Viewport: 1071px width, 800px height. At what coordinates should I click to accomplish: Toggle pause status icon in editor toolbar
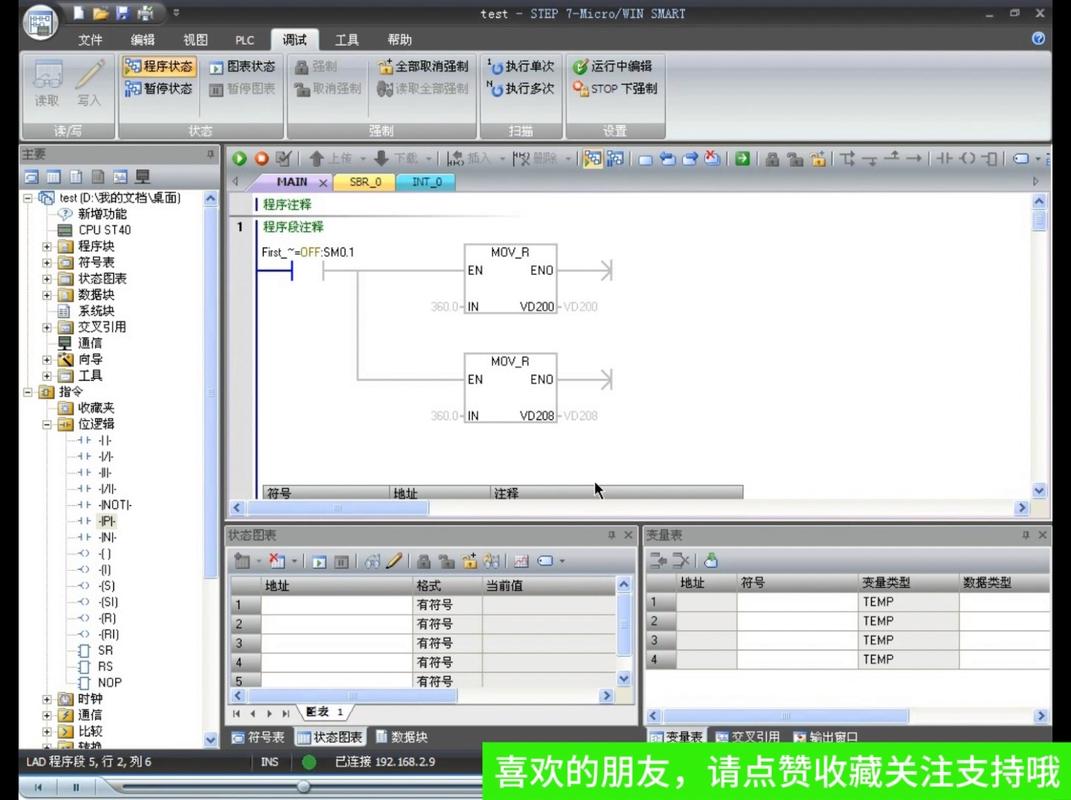point(615,158)
